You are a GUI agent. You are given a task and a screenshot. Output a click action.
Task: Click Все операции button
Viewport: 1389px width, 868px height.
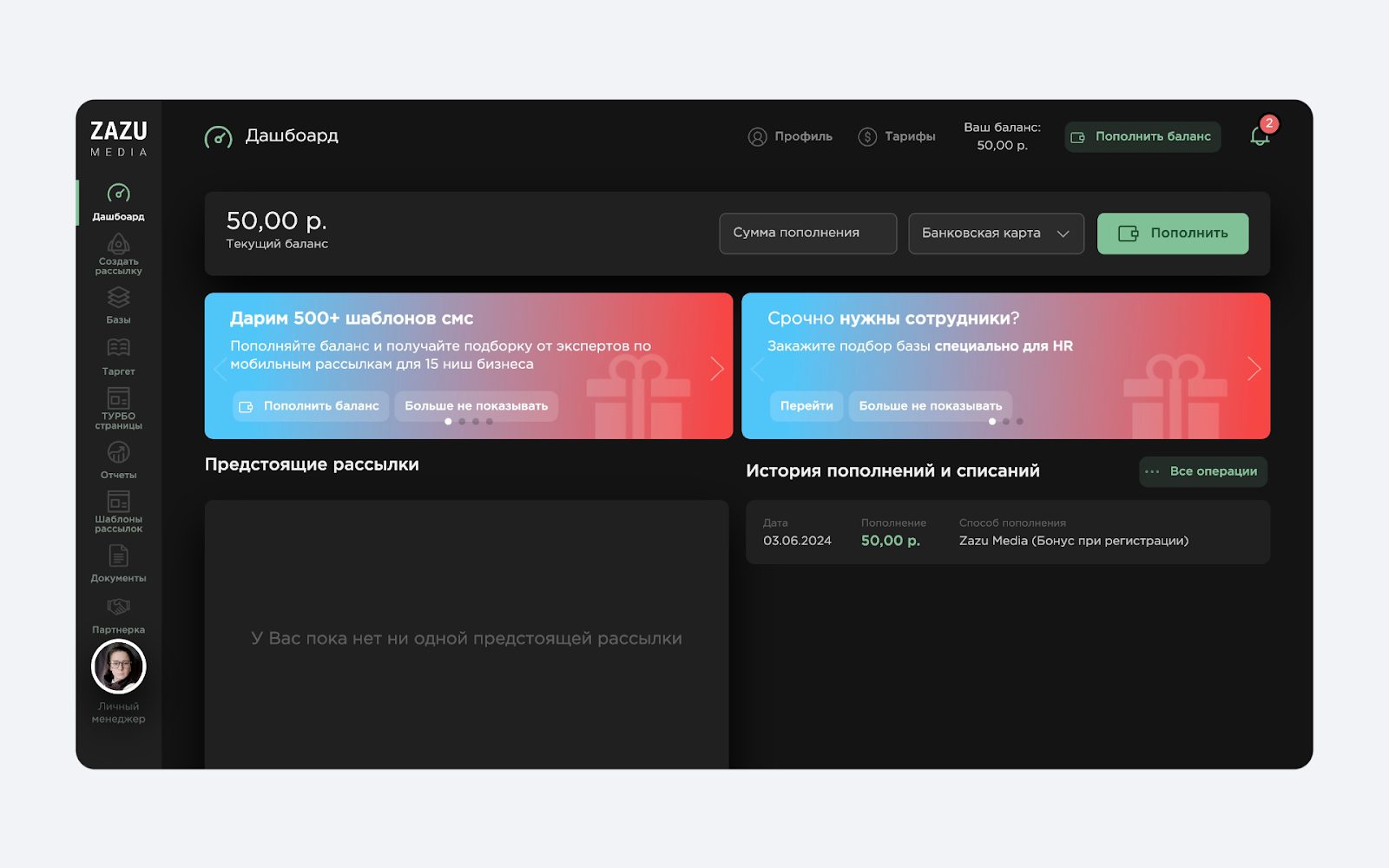[1202, 471]
